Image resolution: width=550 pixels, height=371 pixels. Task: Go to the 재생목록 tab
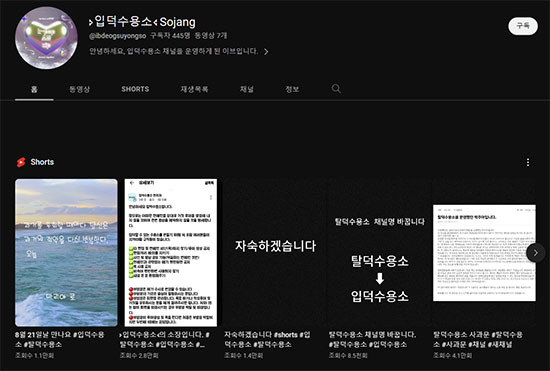pyautogui.click(x=194, y=89)
